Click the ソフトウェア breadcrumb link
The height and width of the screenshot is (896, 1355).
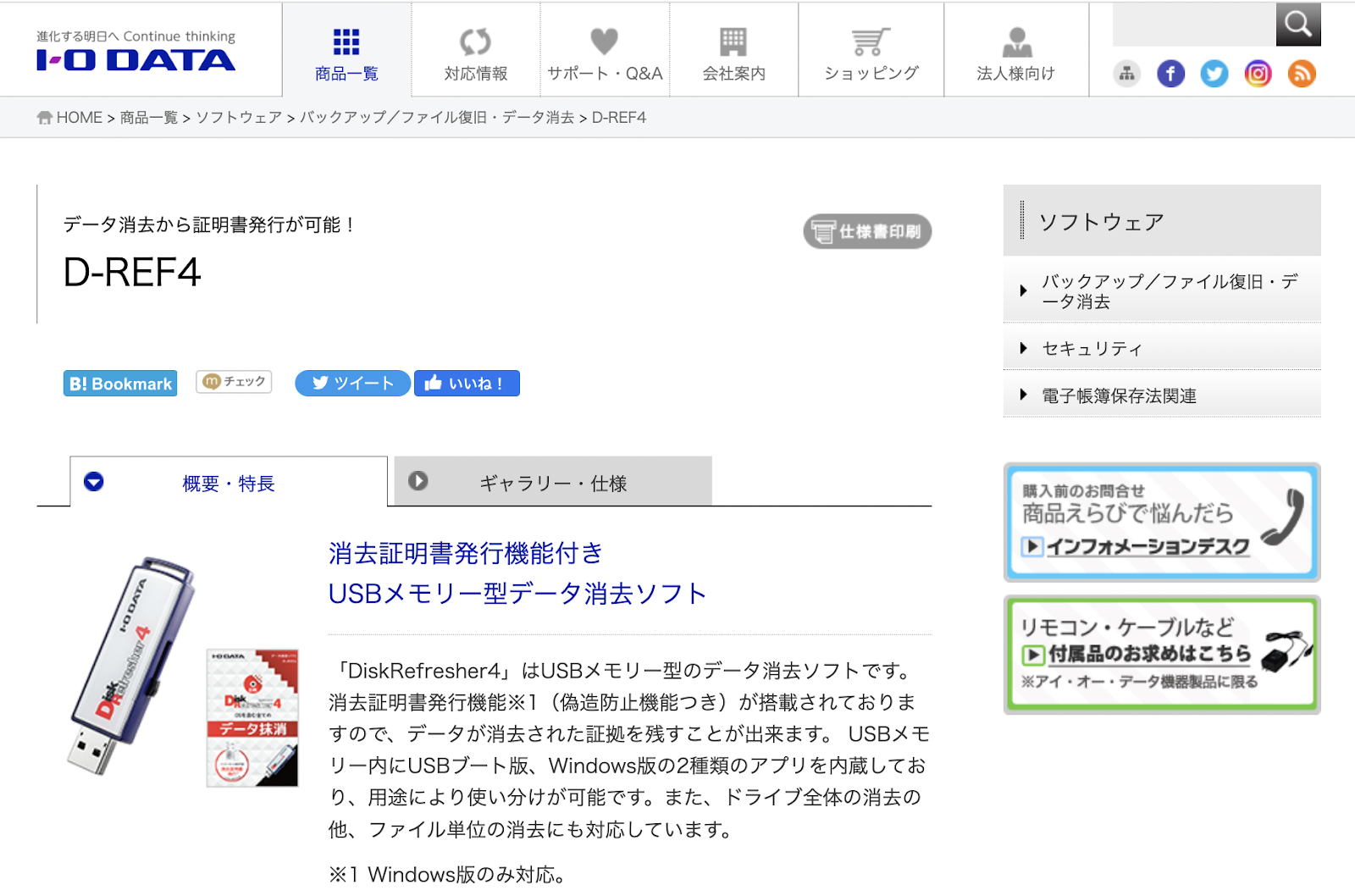[239, 118]
